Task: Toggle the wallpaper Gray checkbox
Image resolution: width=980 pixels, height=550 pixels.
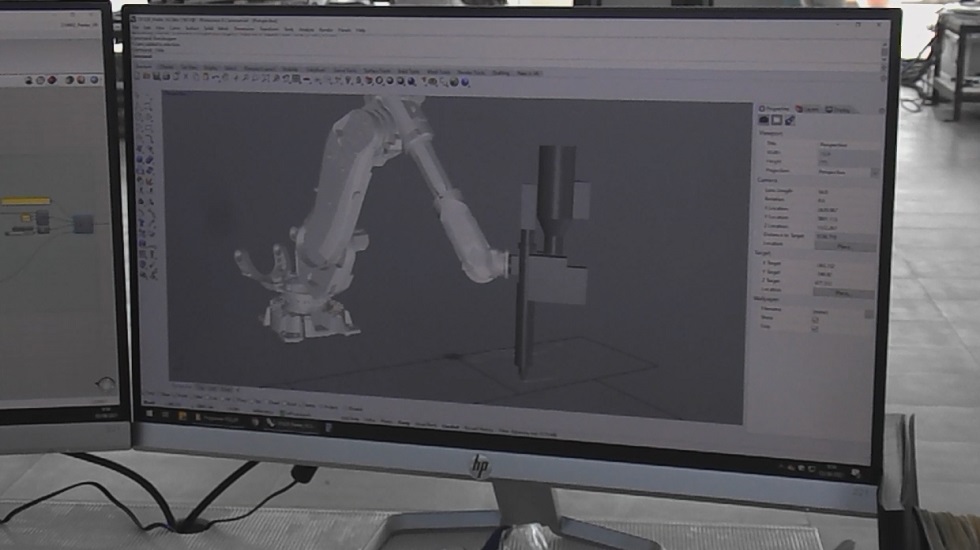Action: coord(814,328)
